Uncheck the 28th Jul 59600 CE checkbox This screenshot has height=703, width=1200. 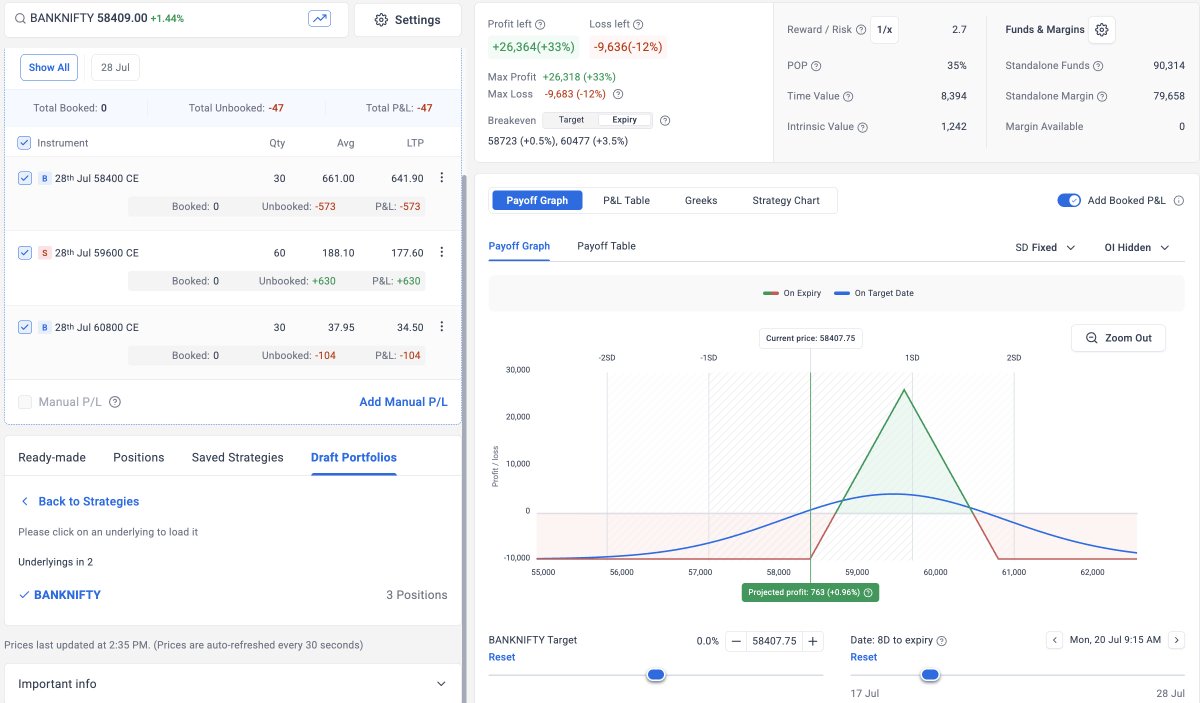[x=25, y=252]
